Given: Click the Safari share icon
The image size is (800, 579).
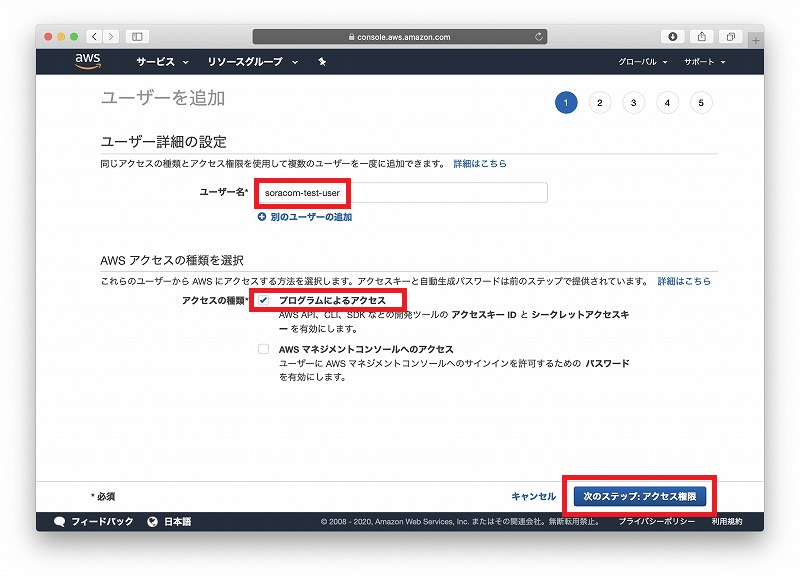Looking at the screenshot, I should tap(702, 36).
